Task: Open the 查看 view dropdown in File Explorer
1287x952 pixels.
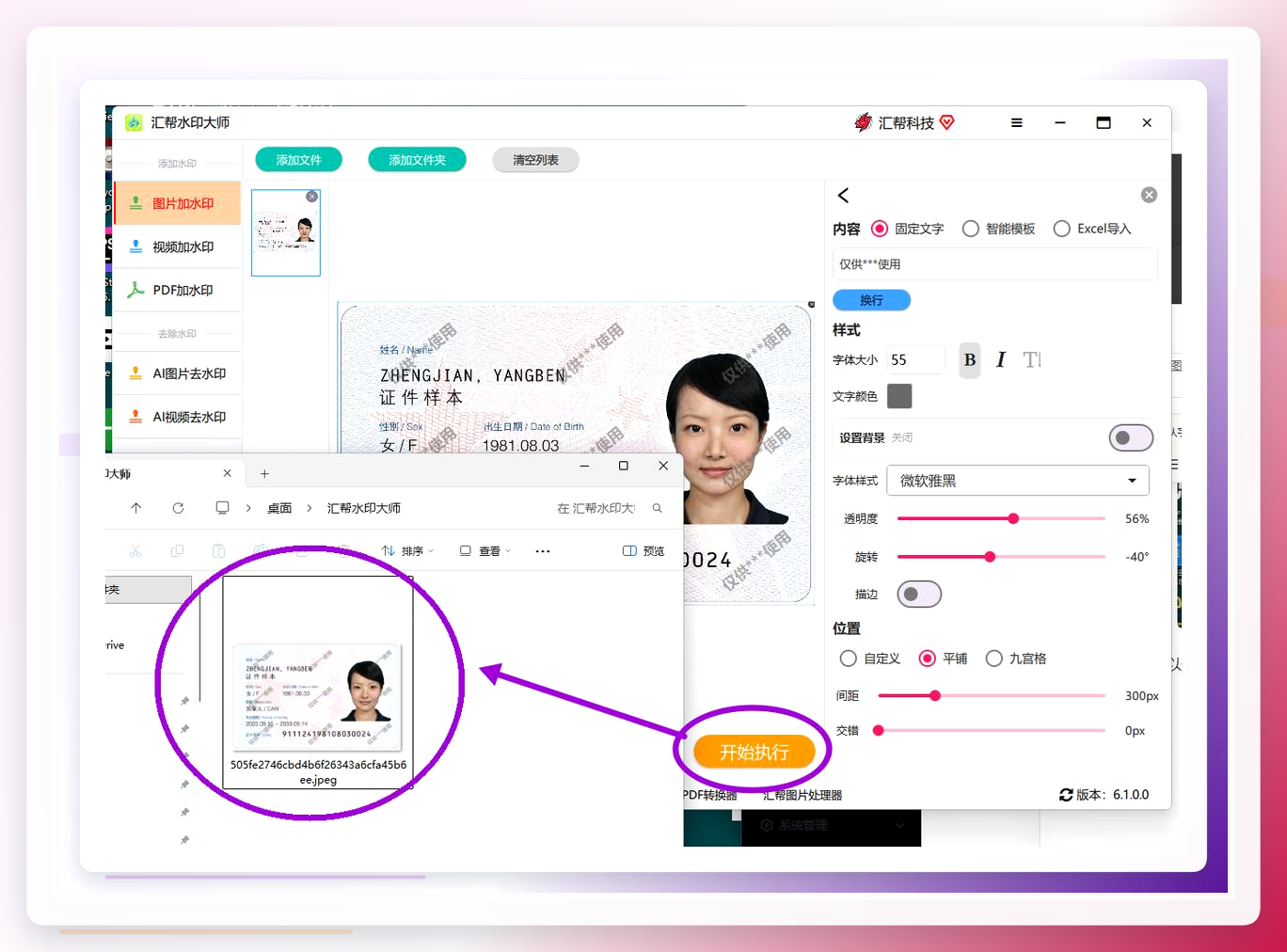Action: tap(485, 551)
